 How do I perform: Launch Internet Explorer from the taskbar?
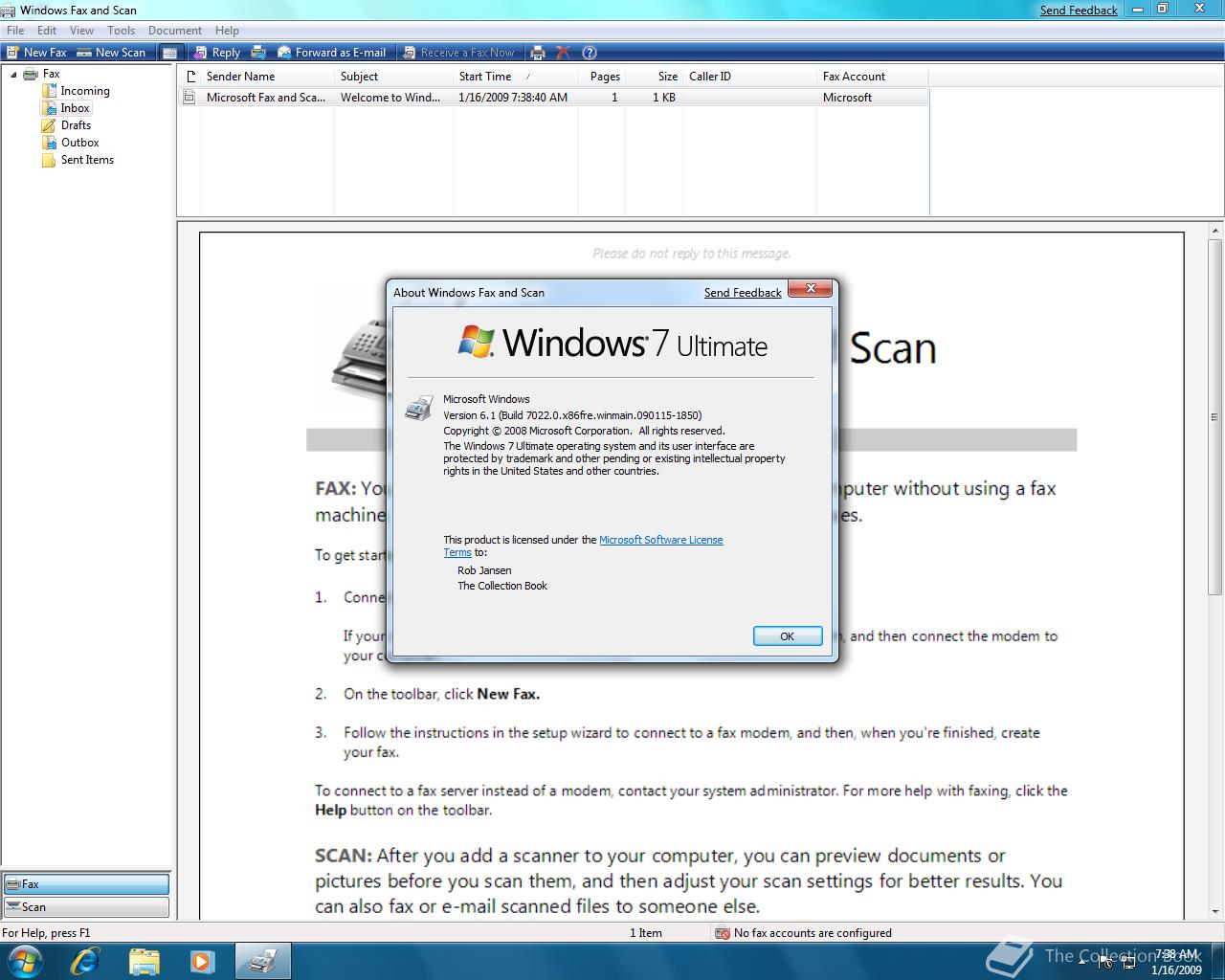(85, 961)
